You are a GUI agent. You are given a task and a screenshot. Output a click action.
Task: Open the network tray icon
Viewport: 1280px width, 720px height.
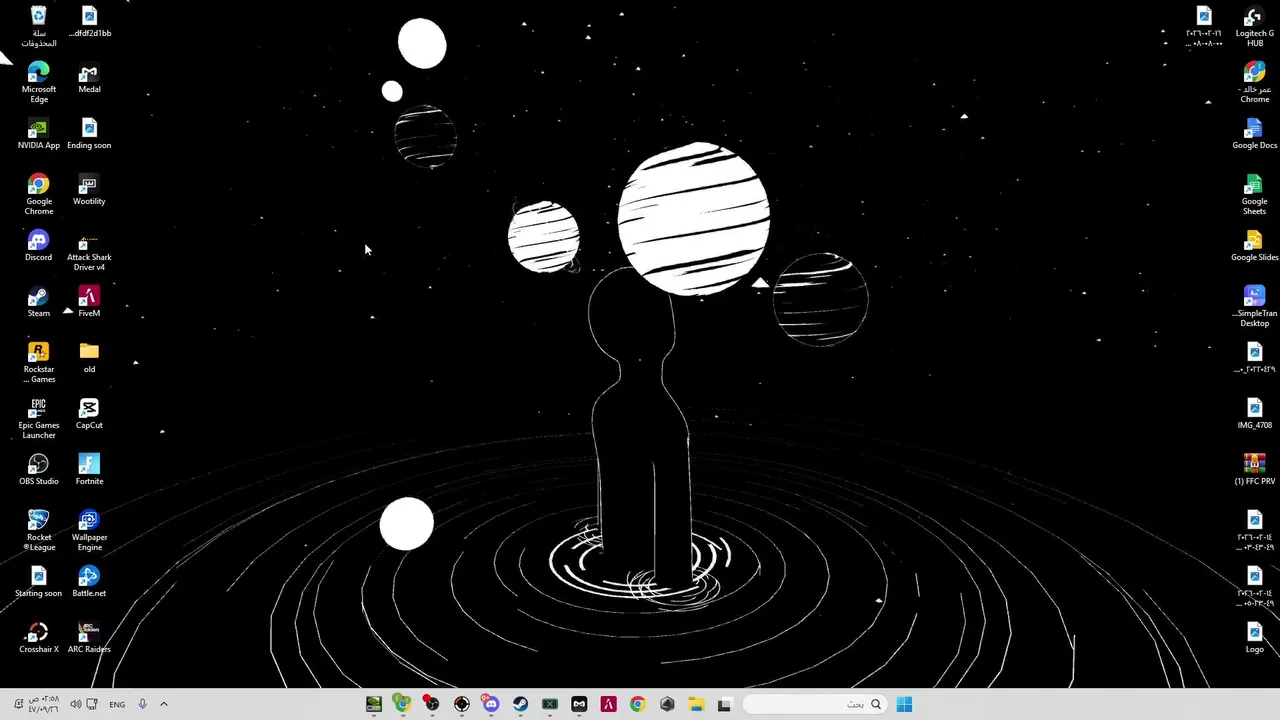[92, 704]
